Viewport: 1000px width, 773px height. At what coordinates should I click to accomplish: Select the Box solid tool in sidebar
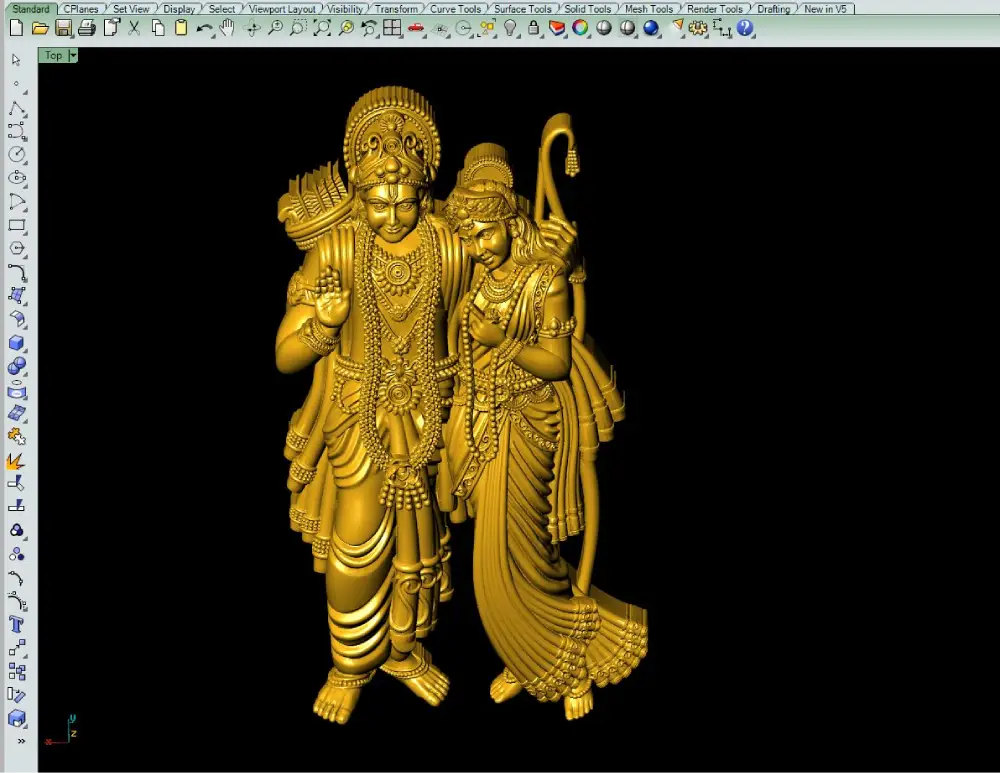[17, 343]
